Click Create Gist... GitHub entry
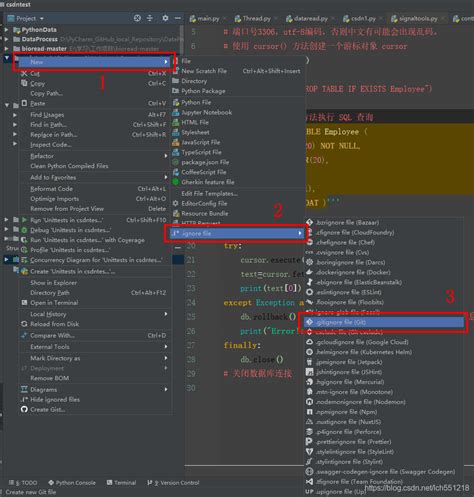Viewport: 474px width, 497px height. (x=94, y=409)
